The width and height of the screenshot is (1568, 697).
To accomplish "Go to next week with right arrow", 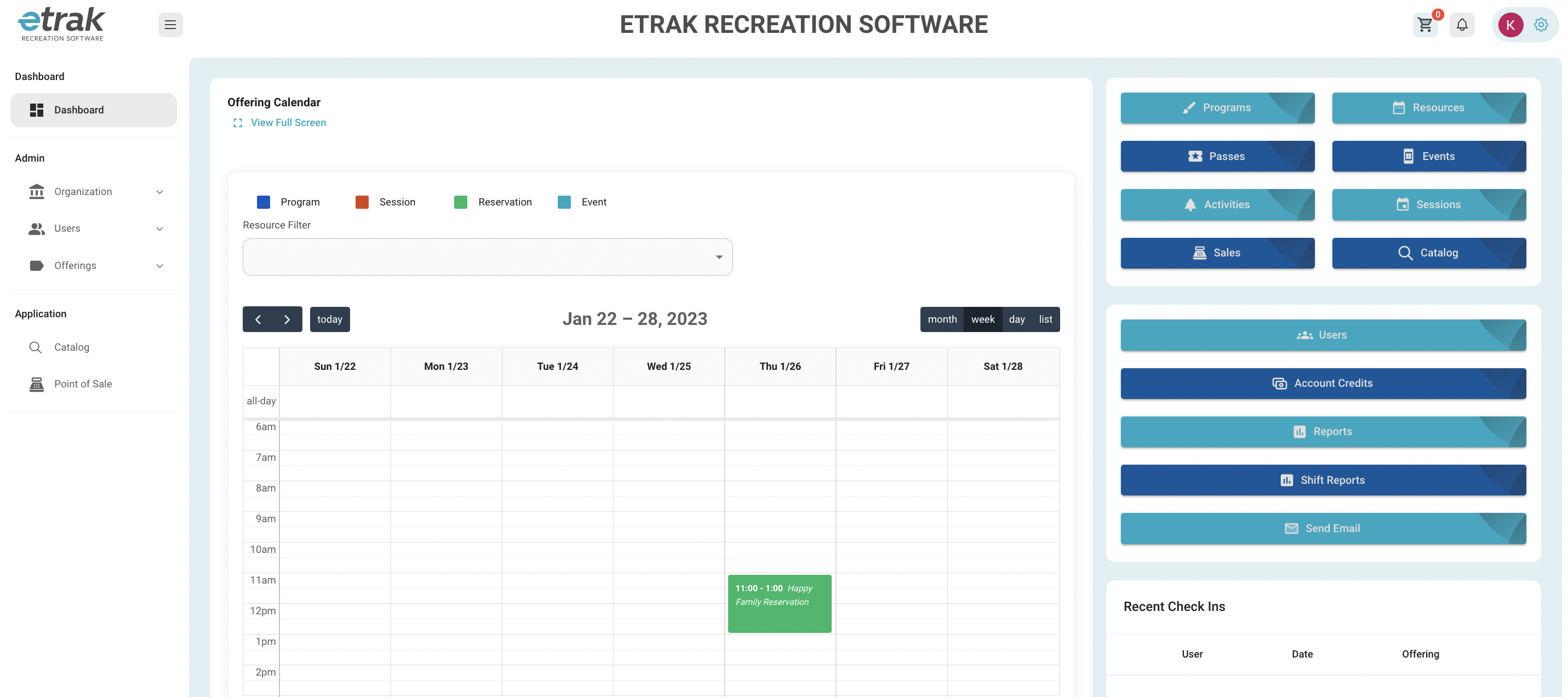I will tap(287, 319).
